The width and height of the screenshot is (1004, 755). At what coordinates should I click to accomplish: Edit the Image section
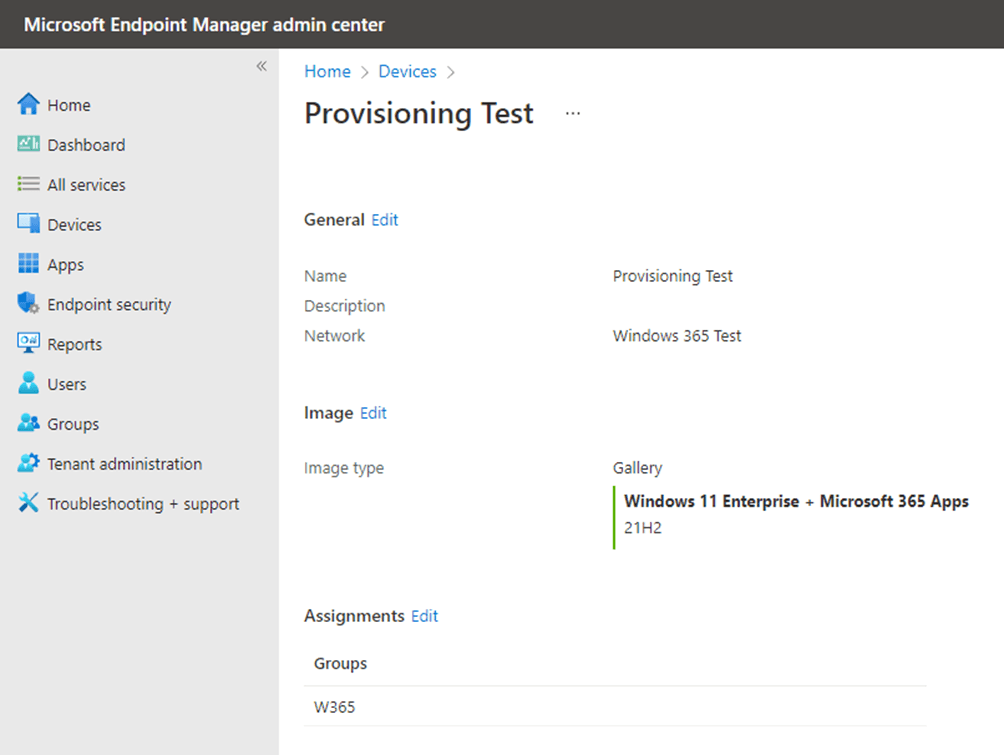[373, 413]
